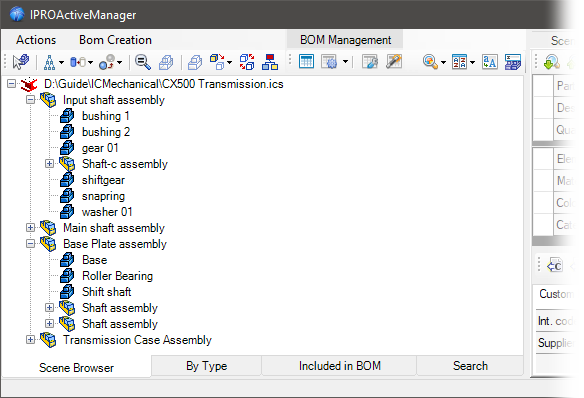Image resolution: width=584 pixels, height=398 pixels.
Task: Open the search filter dropdown arrow
Action: [x=443, y=62]
